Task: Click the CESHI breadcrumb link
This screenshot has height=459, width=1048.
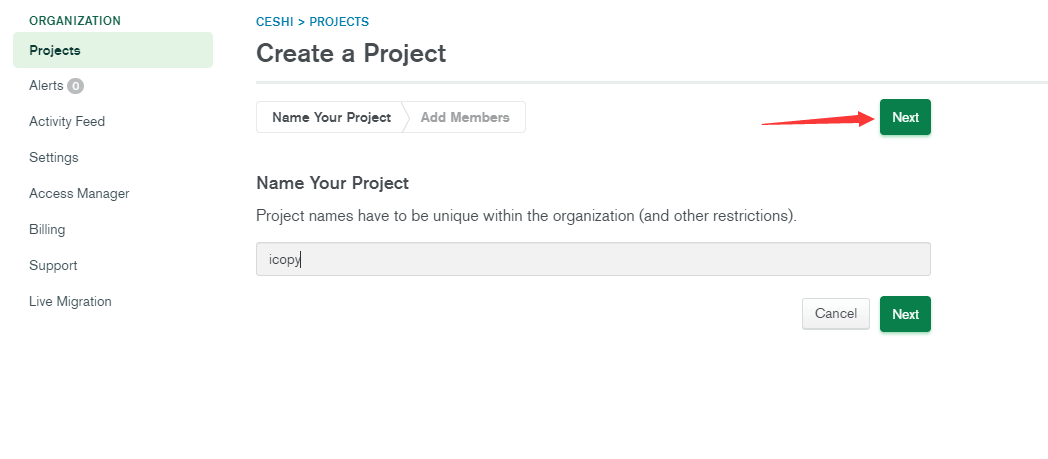Action: pyautogui.click(x=275, y=22)
